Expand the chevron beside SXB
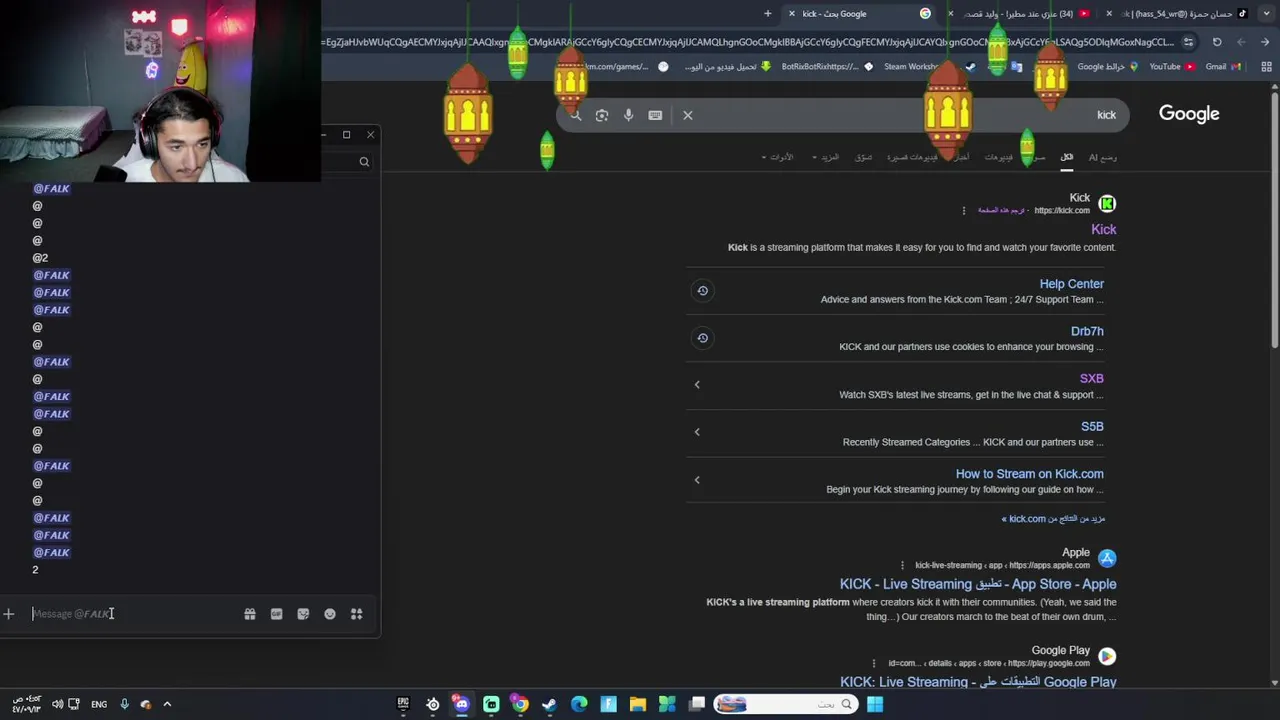Screen dimensions: 1280x720 click(697, 385)
